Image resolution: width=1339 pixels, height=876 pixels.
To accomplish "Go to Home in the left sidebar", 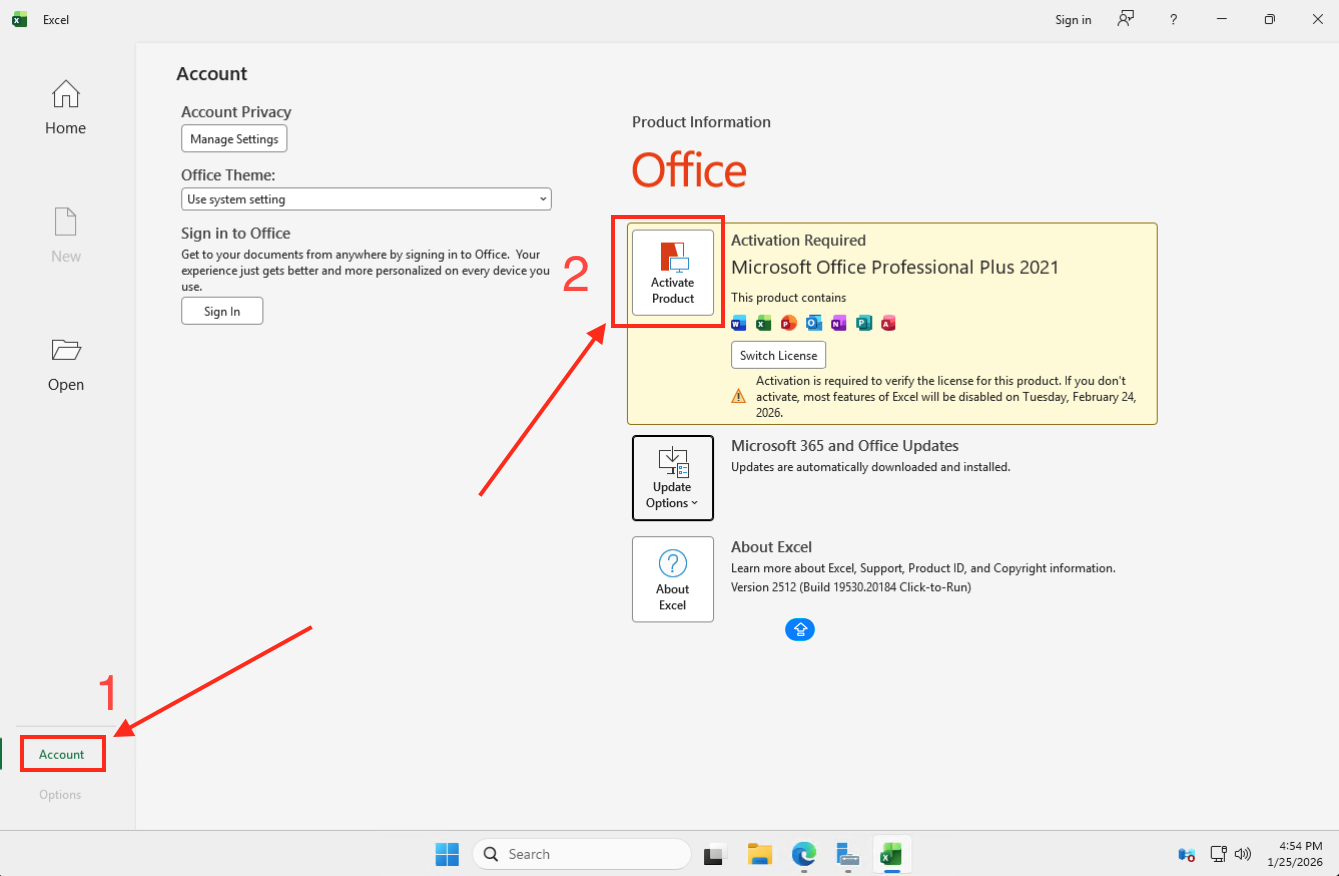I will tap(65, 107).
